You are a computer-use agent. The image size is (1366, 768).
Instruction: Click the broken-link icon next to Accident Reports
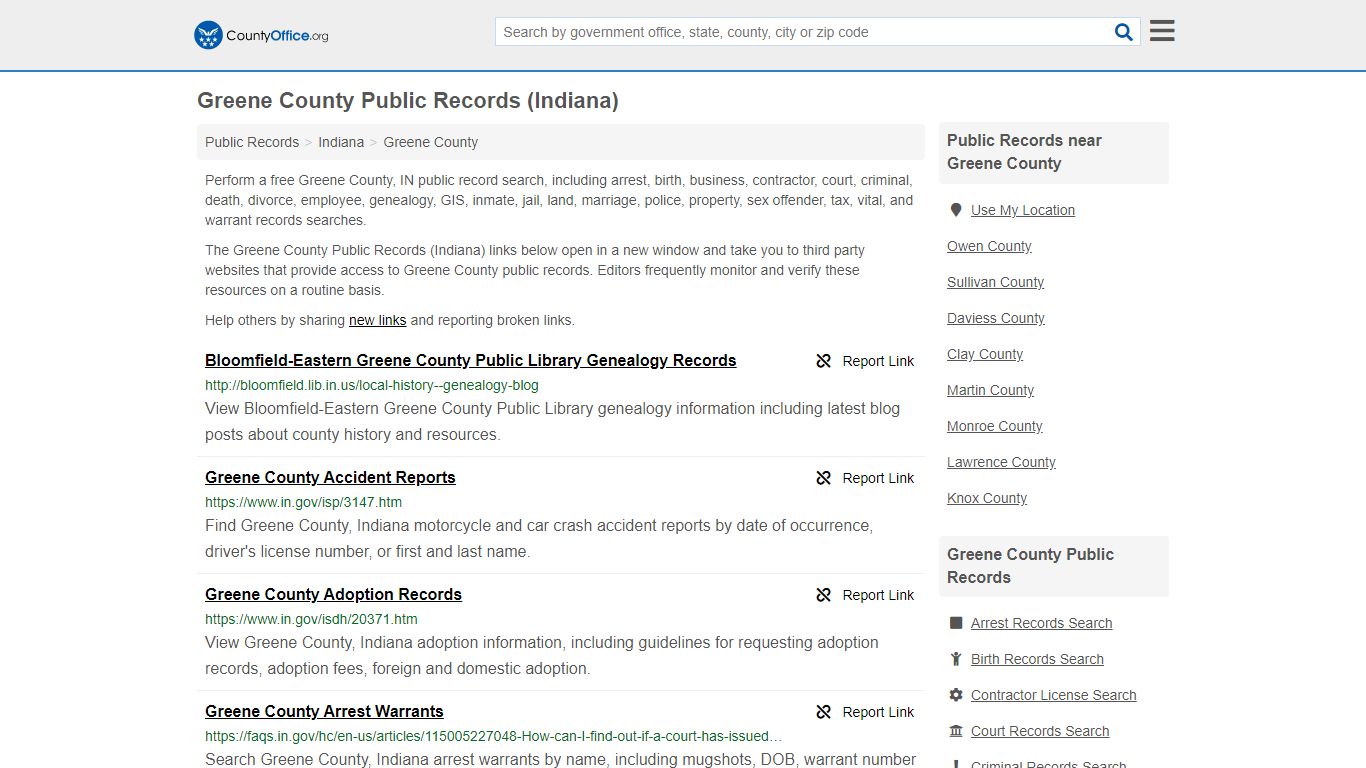click(x=823, y=478)
